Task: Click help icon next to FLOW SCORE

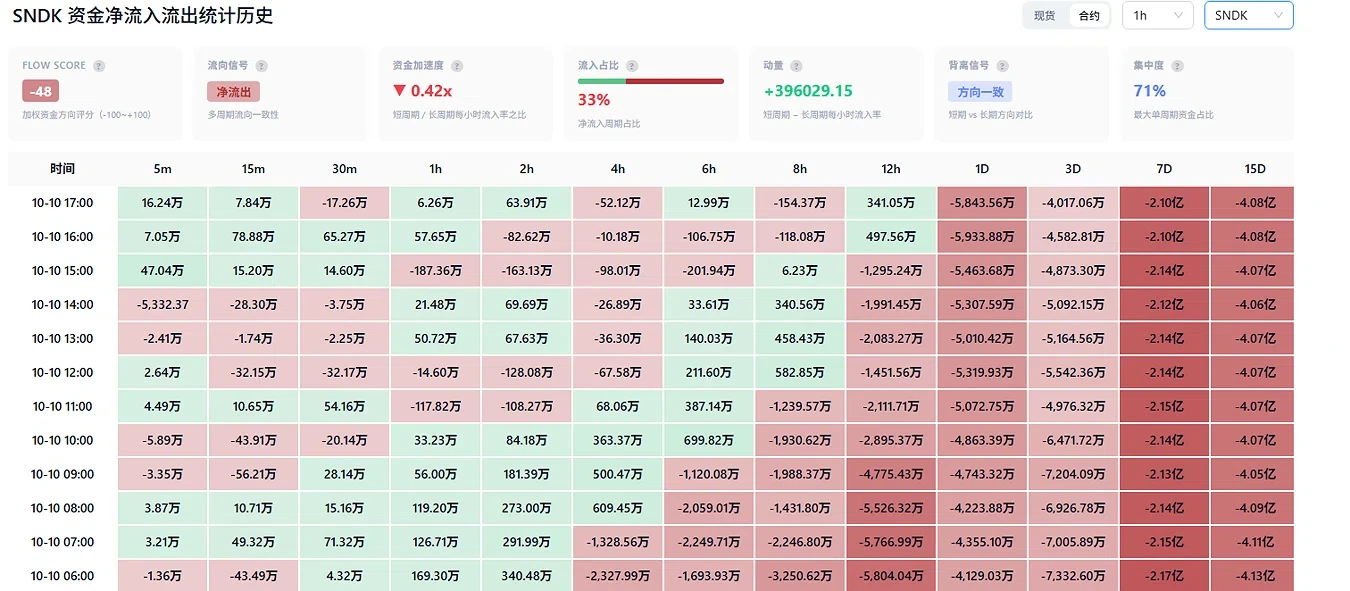Action: (x=99, y=66)
